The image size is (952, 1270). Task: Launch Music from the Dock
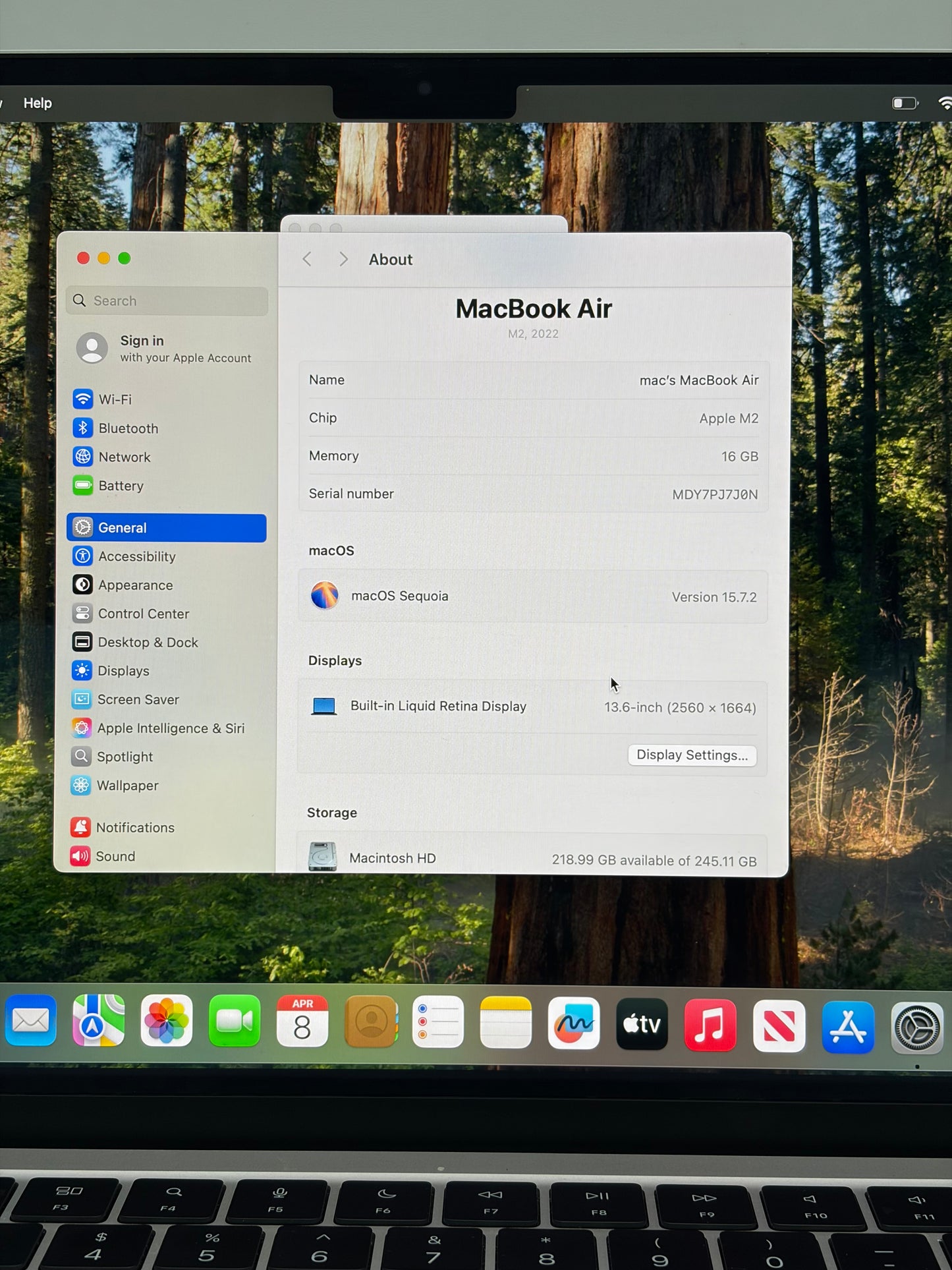click(710, 1025)
